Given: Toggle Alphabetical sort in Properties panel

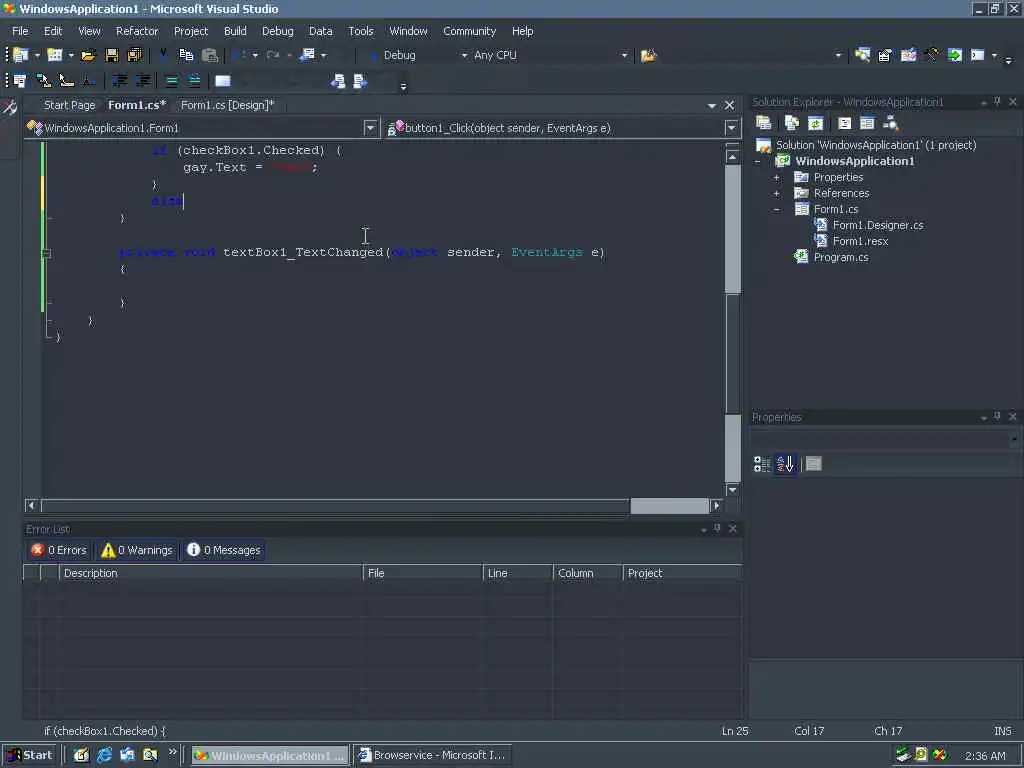Looking at the screenshot, I should tap(786, 464).
